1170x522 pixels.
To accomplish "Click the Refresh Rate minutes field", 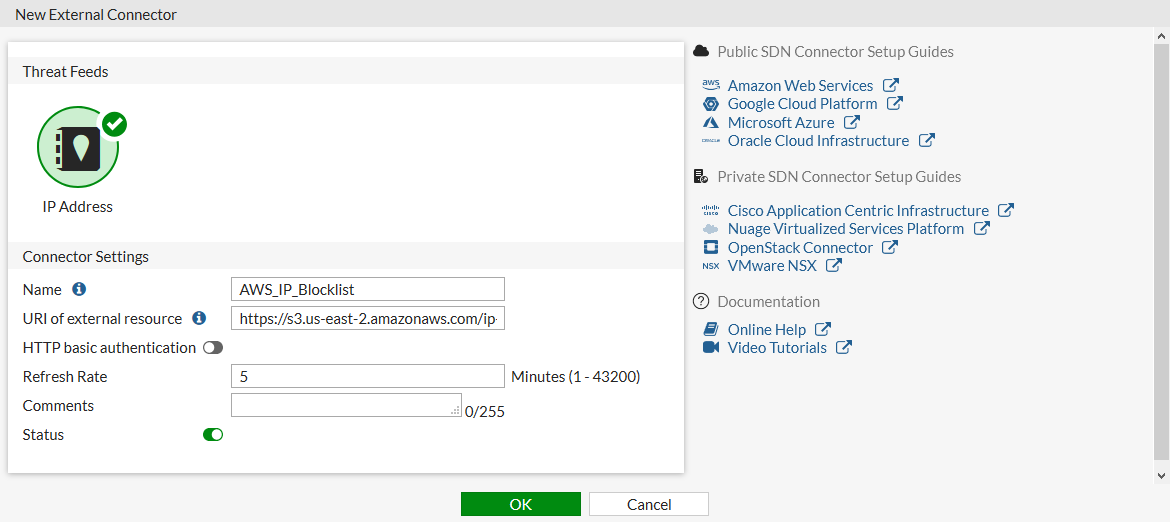I will click(x=367, y=376).
